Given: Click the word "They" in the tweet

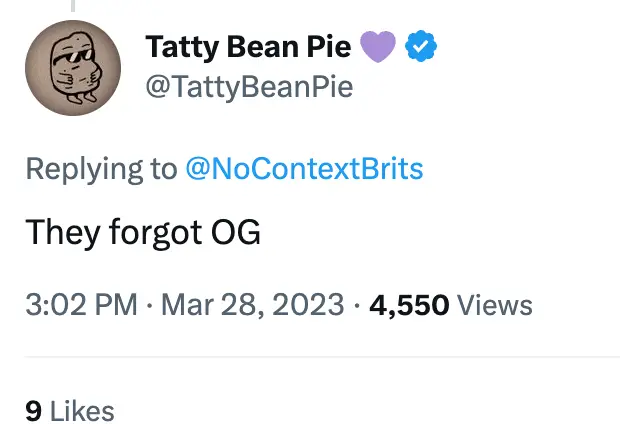Looking at the screenshot, I should coord(60,233).
